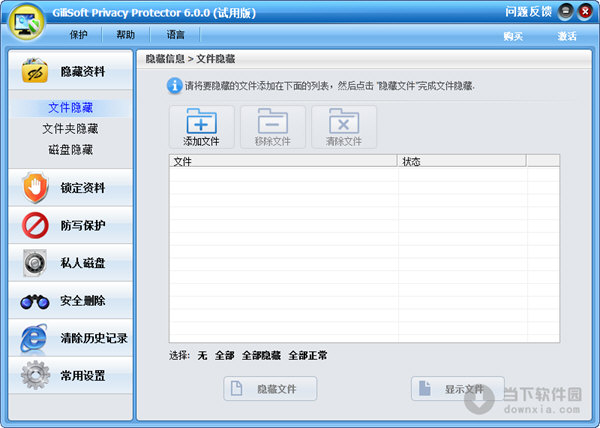
Task: Open the 隐藏资料 sidebar section
Action: (x=70, y=71)
